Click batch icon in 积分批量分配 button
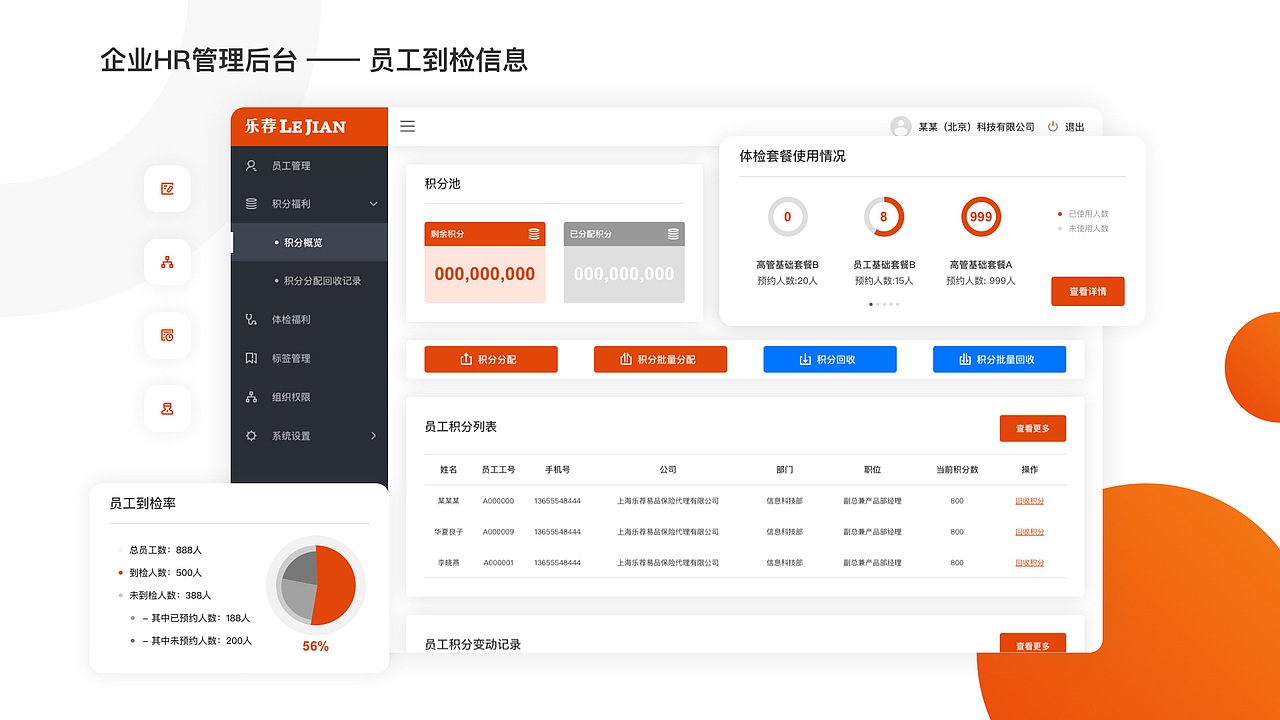This screenshot has width=1280, height=720. tap(626, 359)
